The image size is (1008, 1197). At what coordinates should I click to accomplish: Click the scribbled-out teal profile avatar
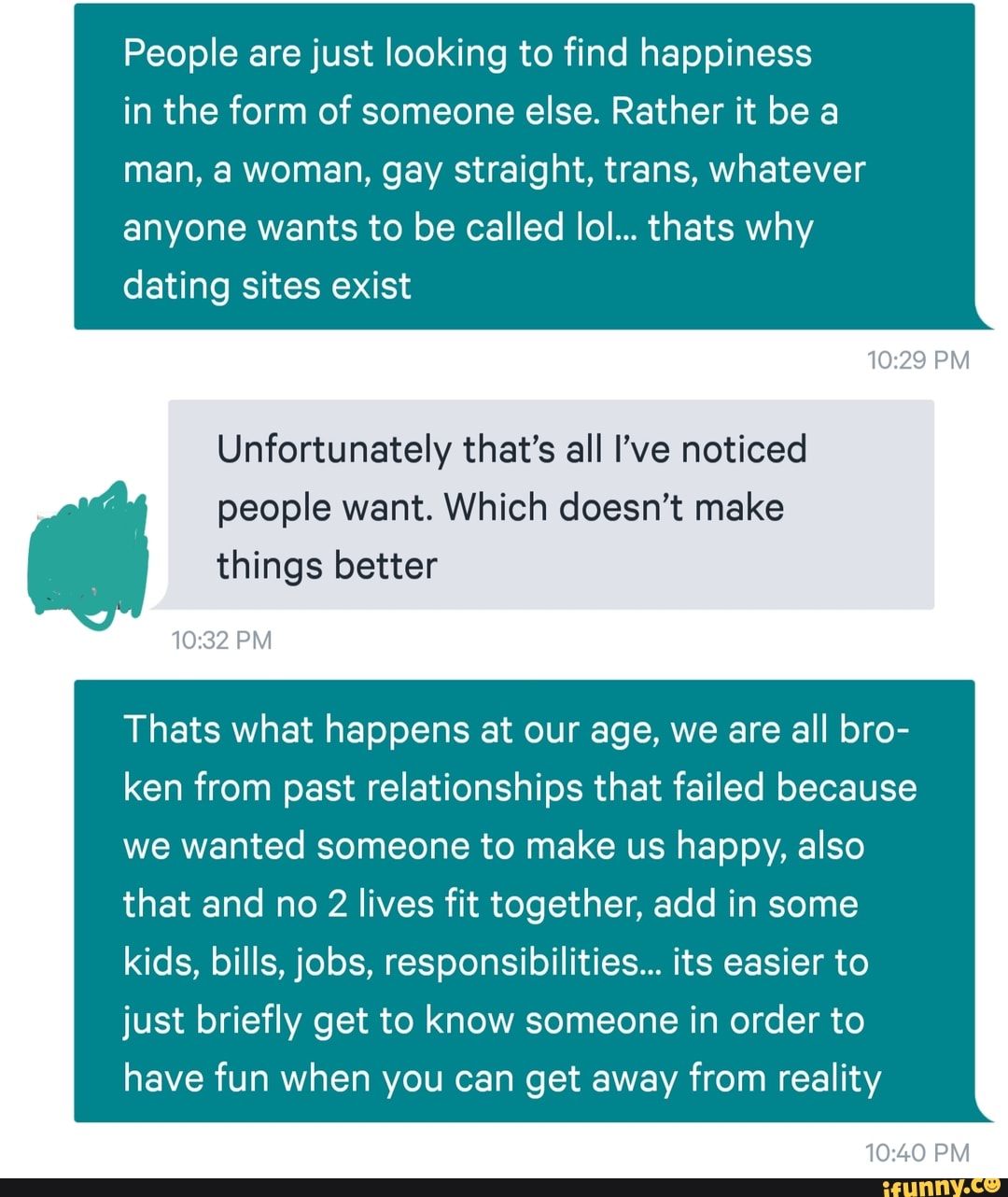pos(91,554)
